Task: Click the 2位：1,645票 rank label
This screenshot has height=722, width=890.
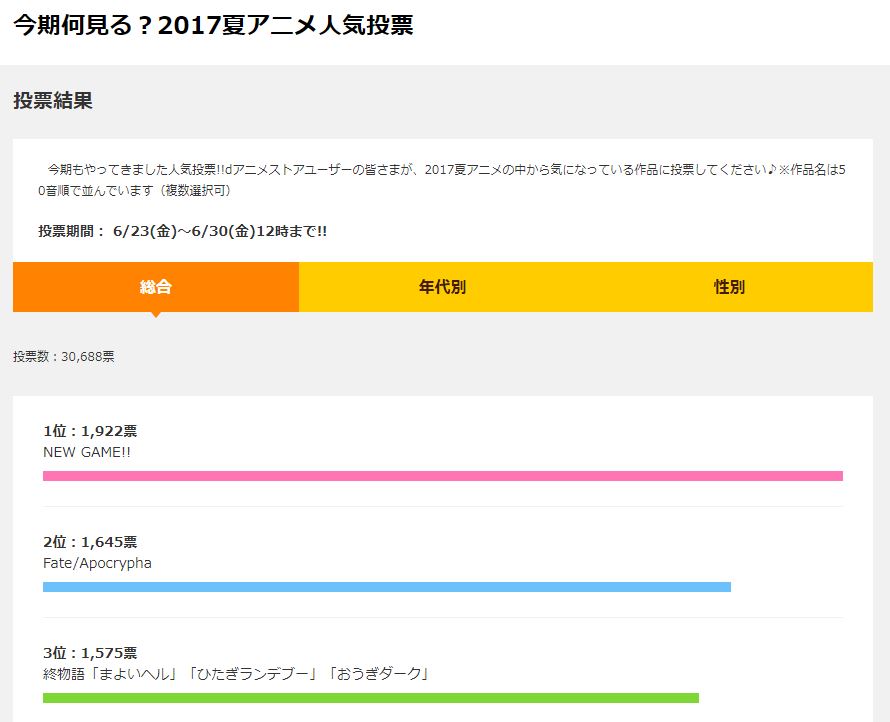Action: pos(90,542)
